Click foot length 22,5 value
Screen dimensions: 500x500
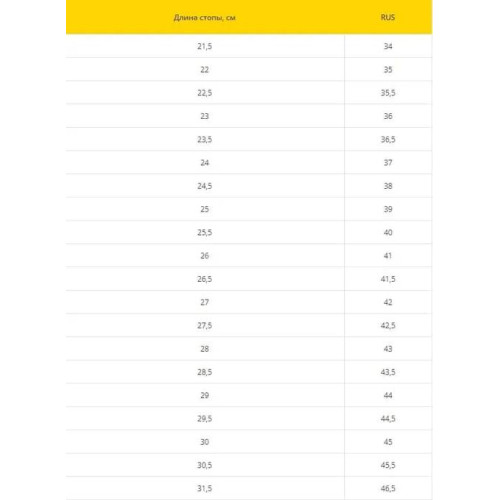[205, 93]
